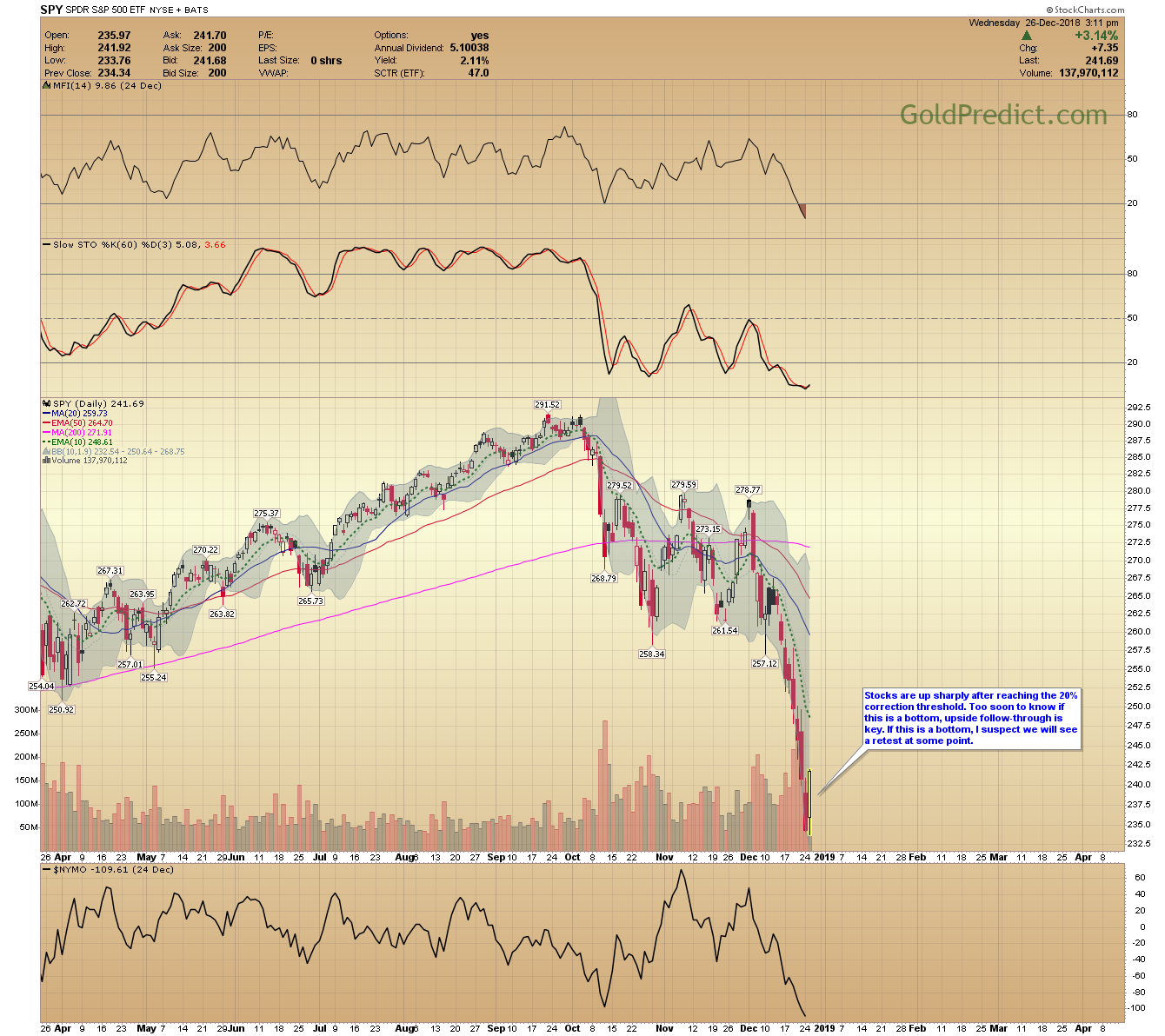1165x1036 pixels.
Task: Click the "262.72" price label
Action: coord(74,603)
